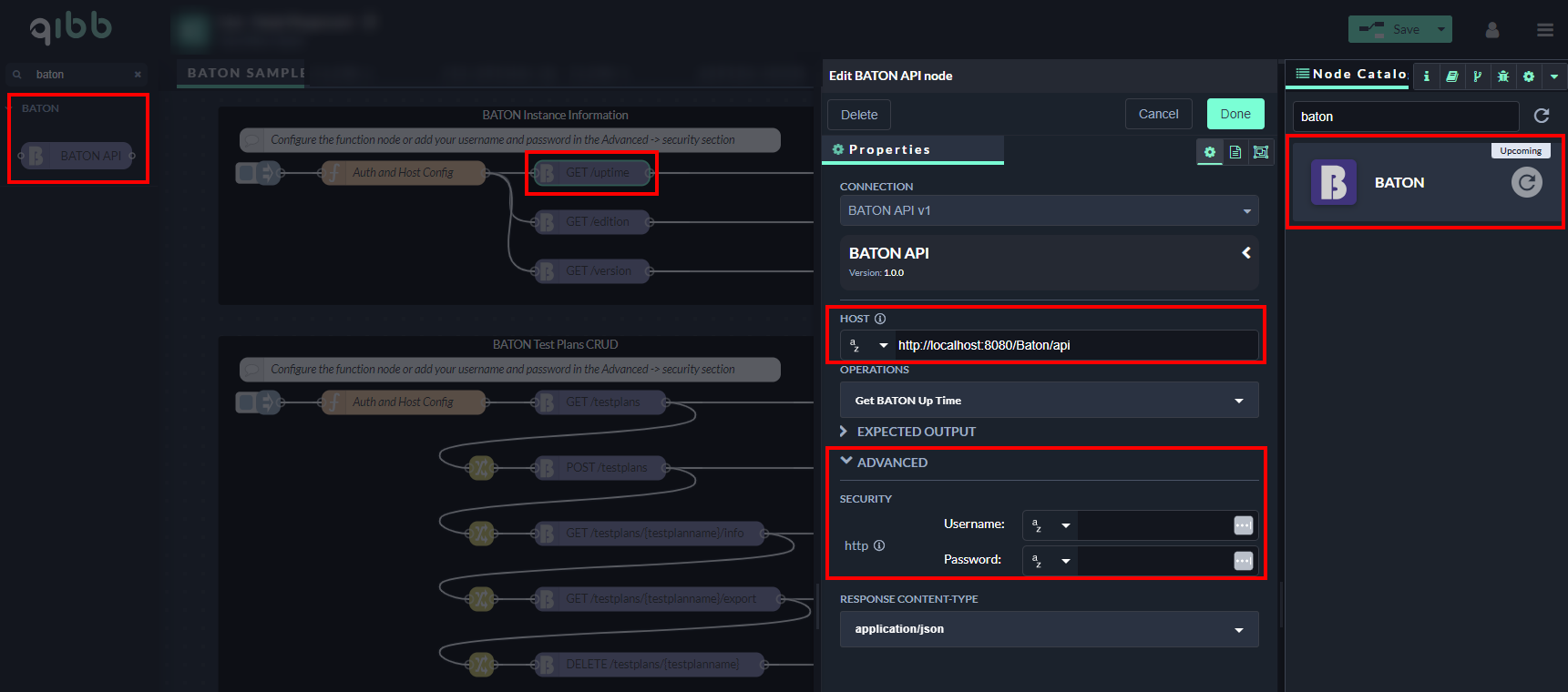Image resolution: width=1568 pixels, height=692 pixels.
Task: Open the debug messages bug icon
Action: (1503, 76)
